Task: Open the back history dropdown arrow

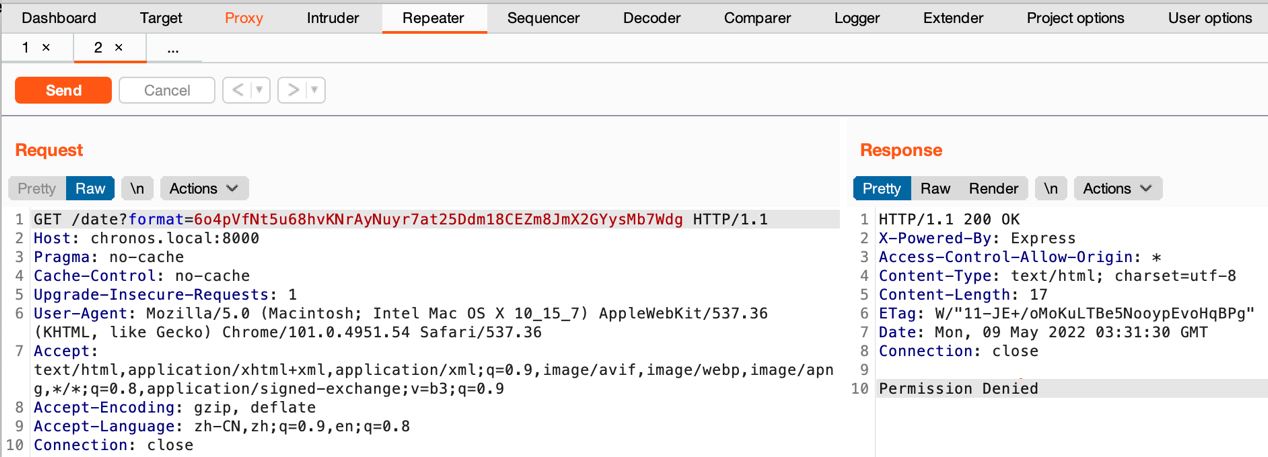Action: [259, 90]
